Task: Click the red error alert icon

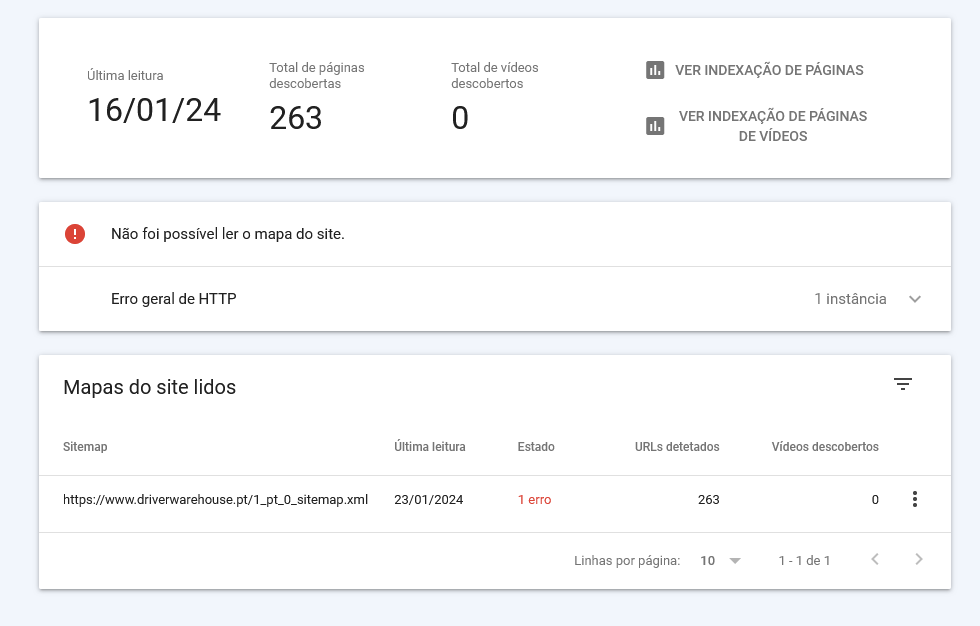Action: point(75,234)
